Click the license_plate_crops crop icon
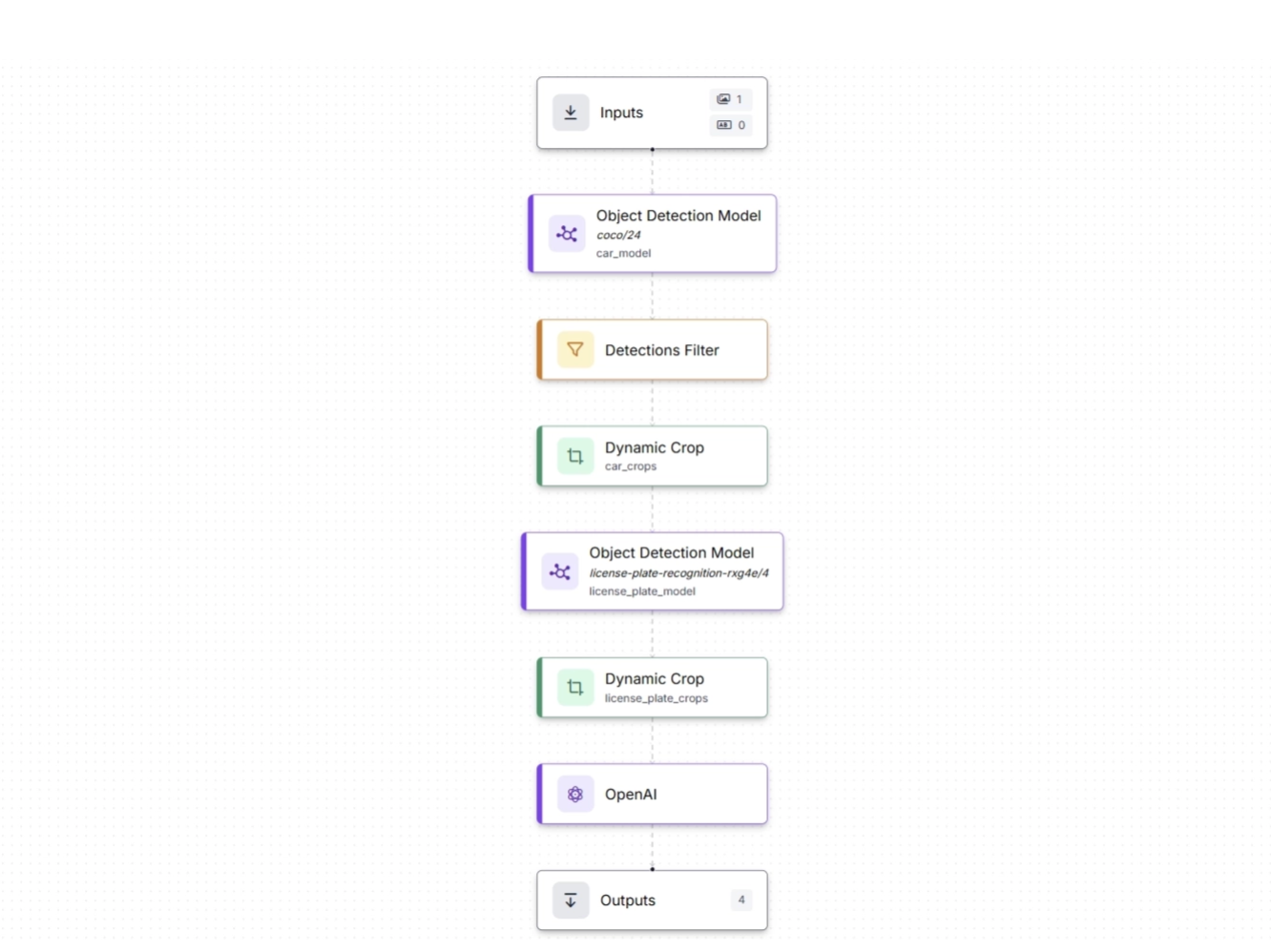The height and width of the screenshot is (952, 1271). pyautogui.click(x=575, y=688)
